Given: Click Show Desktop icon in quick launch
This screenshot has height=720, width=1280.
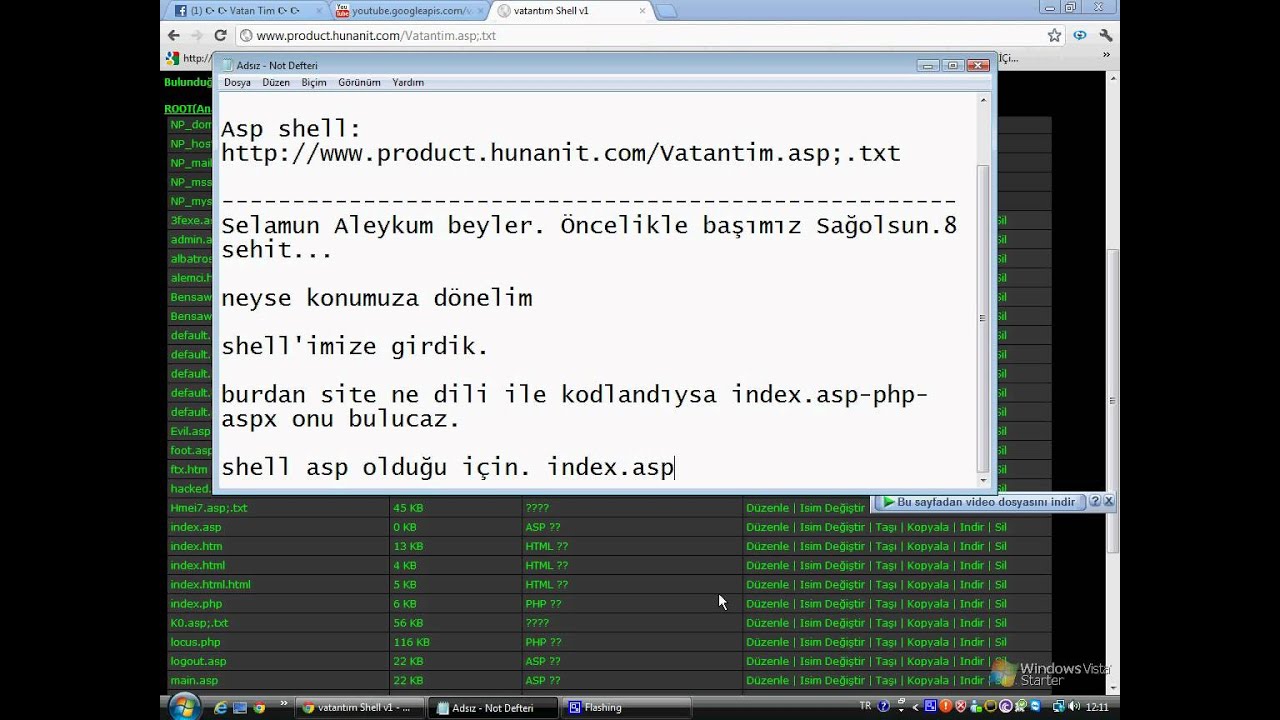Looking at the screenshot, I should [240, 707].
